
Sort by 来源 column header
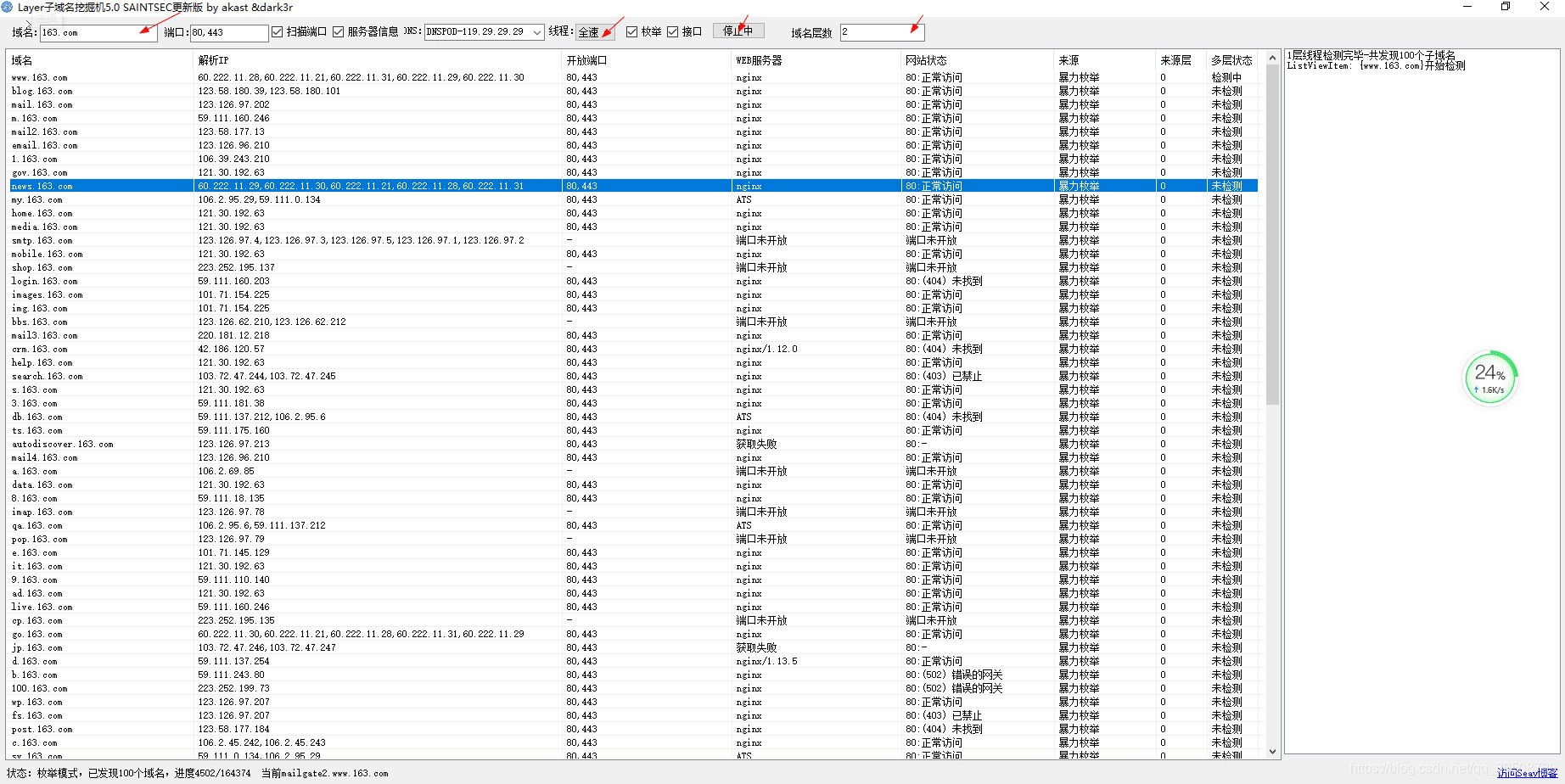[1105, 60]
